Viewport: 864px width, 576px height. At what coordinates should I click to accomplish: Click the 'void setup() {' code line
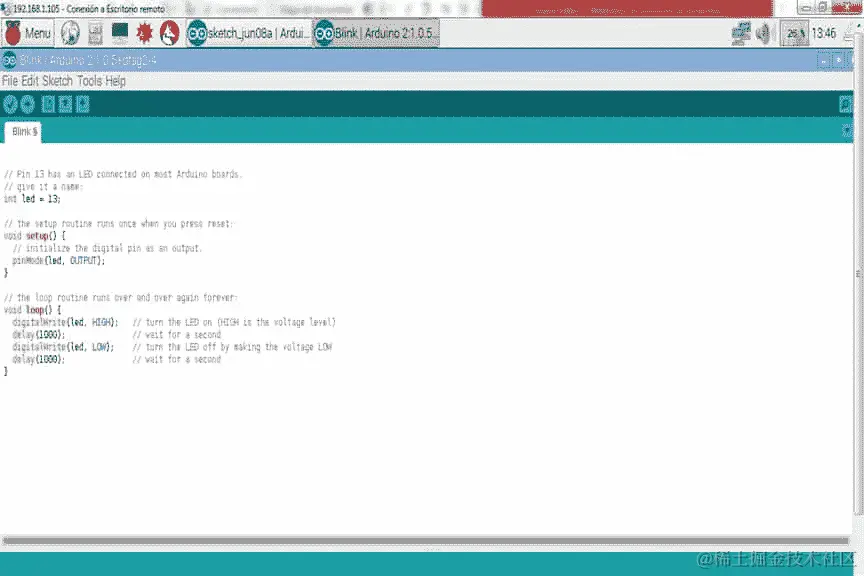point(34,236)
